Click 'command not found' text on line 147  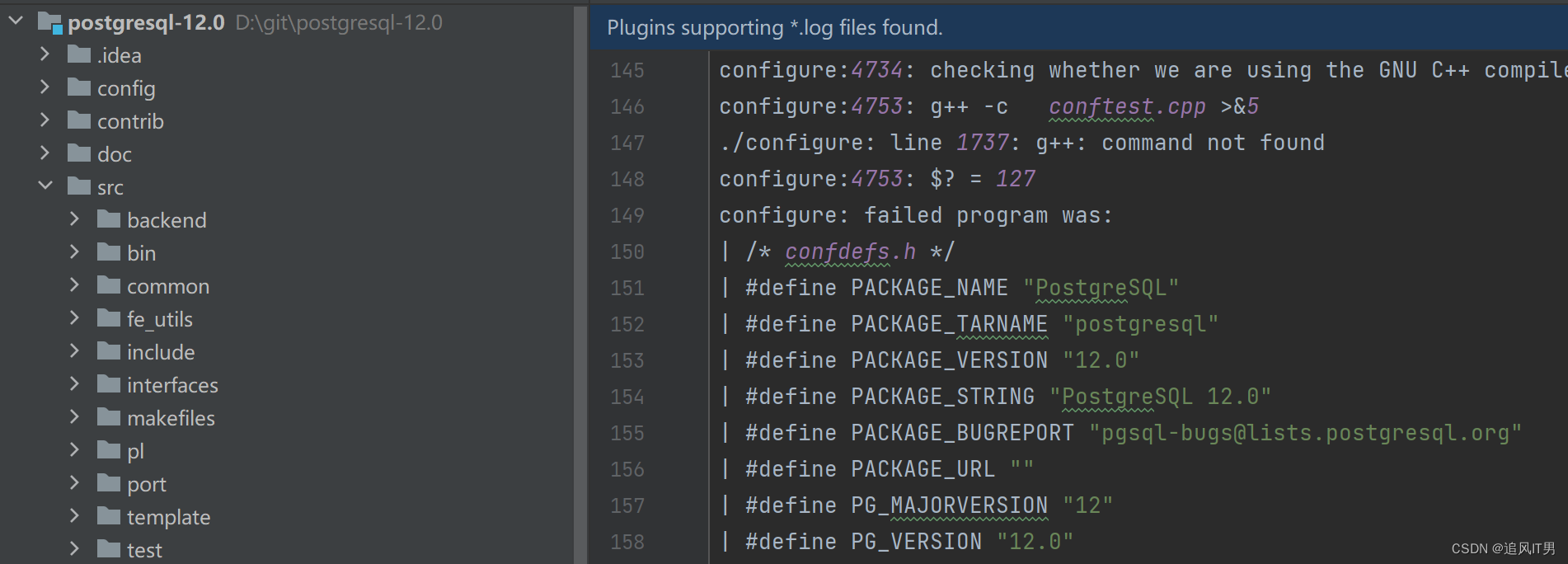tap(1213, 143)
